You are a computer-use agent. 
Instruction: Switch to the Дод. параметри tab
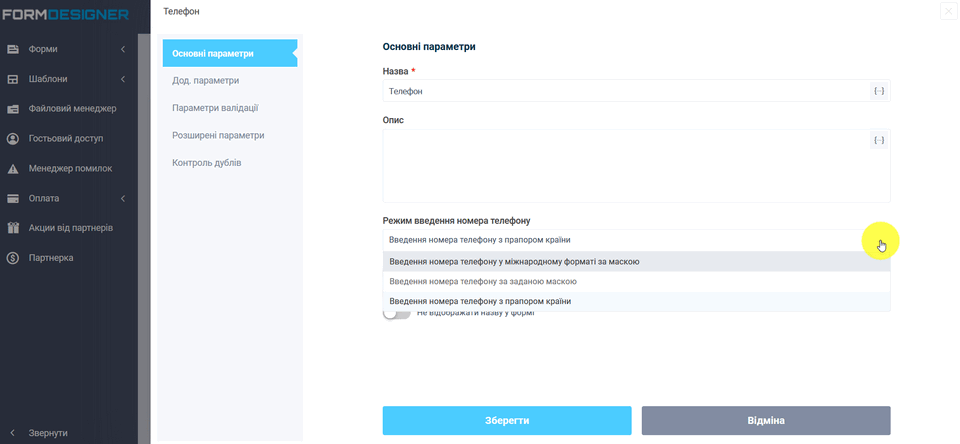coord(205,80)
